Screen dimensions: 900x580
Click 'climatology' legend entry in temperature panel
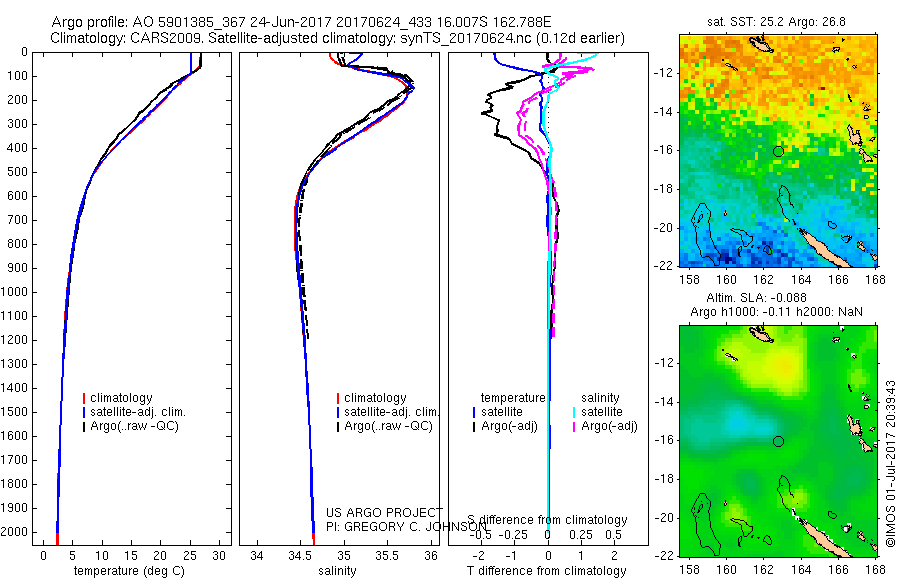click(x=121, y=398)
